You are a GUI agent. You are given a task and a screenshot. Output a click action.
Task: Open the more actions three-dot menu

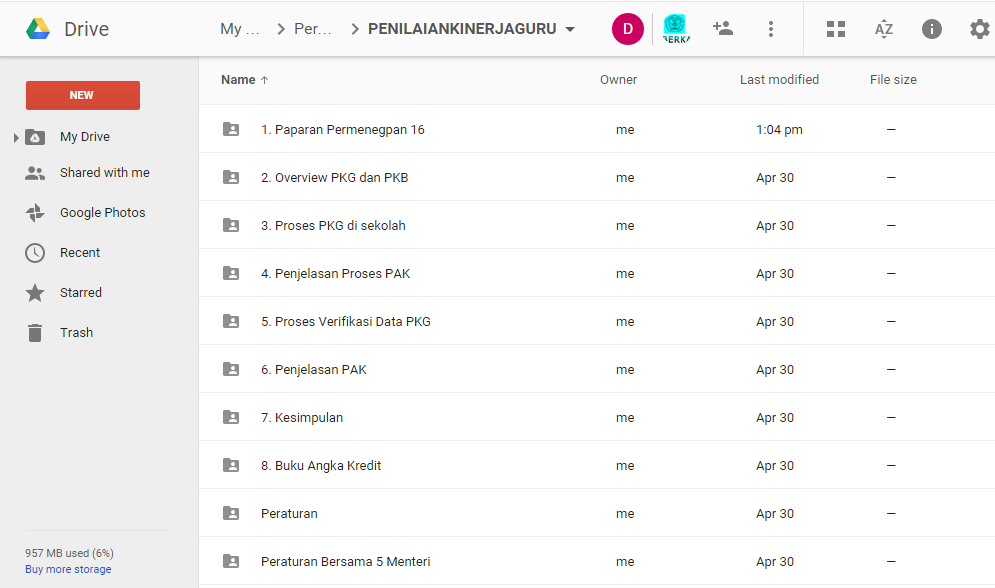pyautogui.click(x=770, y=29)
